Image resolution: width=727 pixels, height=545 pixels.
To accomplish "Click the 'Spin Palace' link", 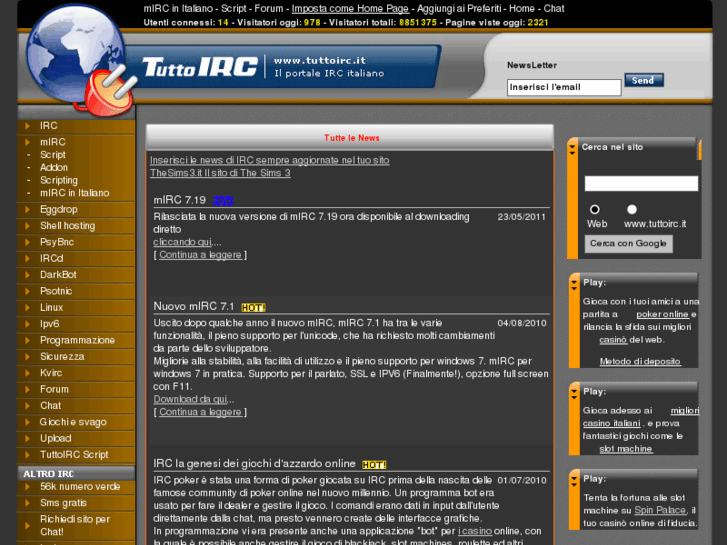I will click(660, 510).
